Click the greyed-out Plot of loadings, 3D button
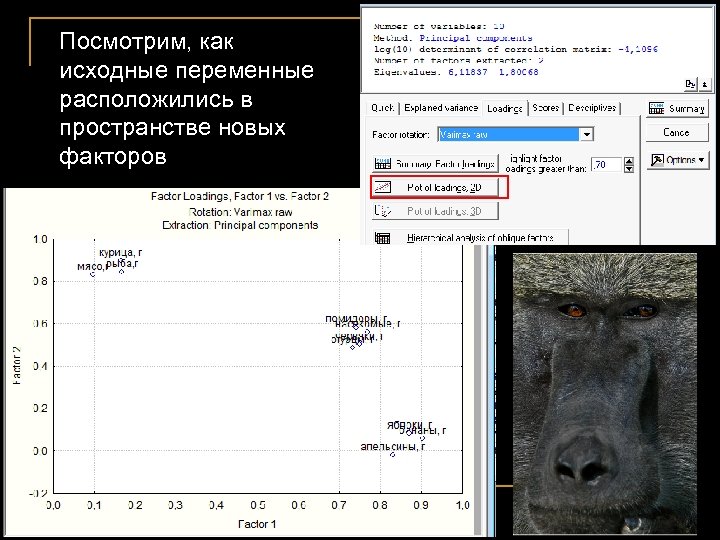 [x=435, y=211]
